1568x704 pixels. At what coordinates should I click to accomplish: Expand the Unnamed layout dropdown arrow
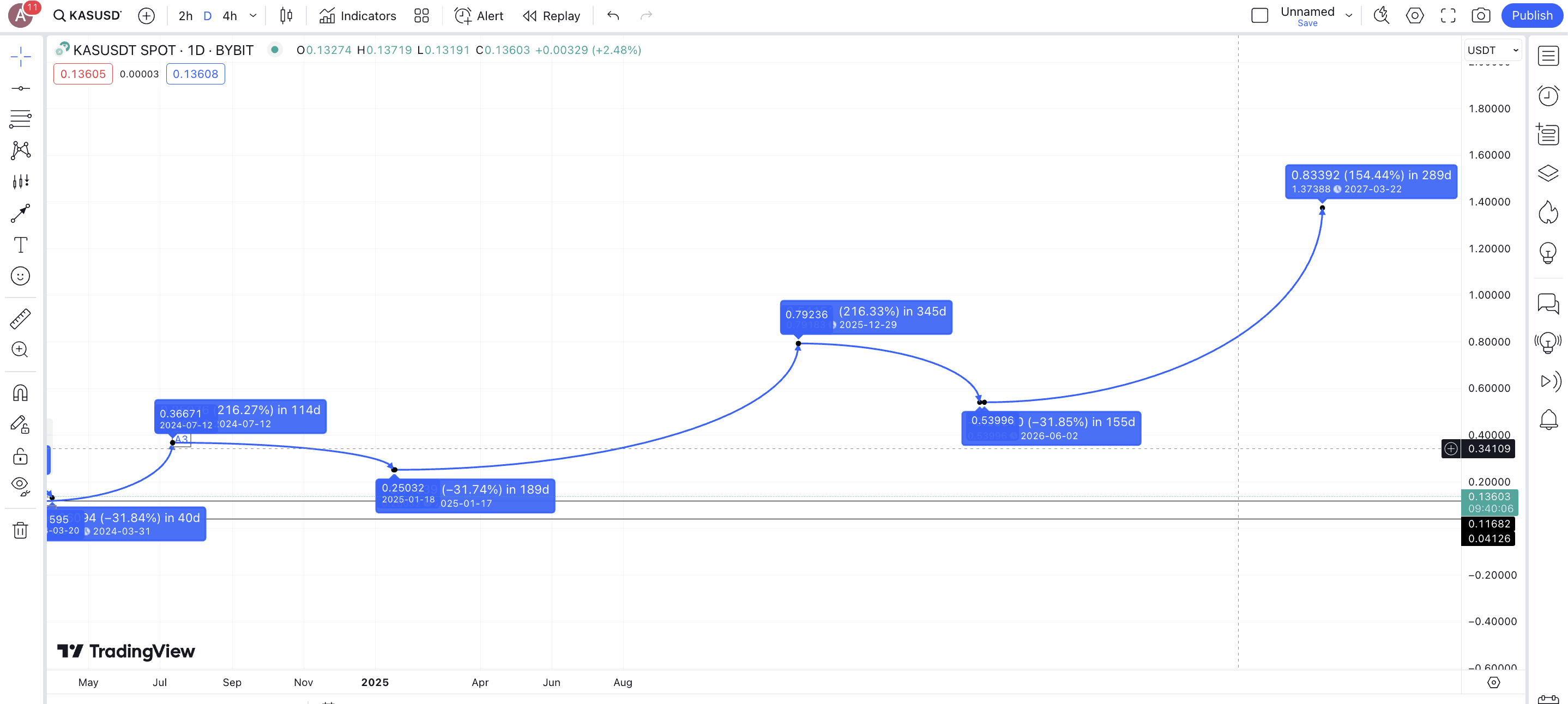pyautogui.click(x=1348, y=16)
